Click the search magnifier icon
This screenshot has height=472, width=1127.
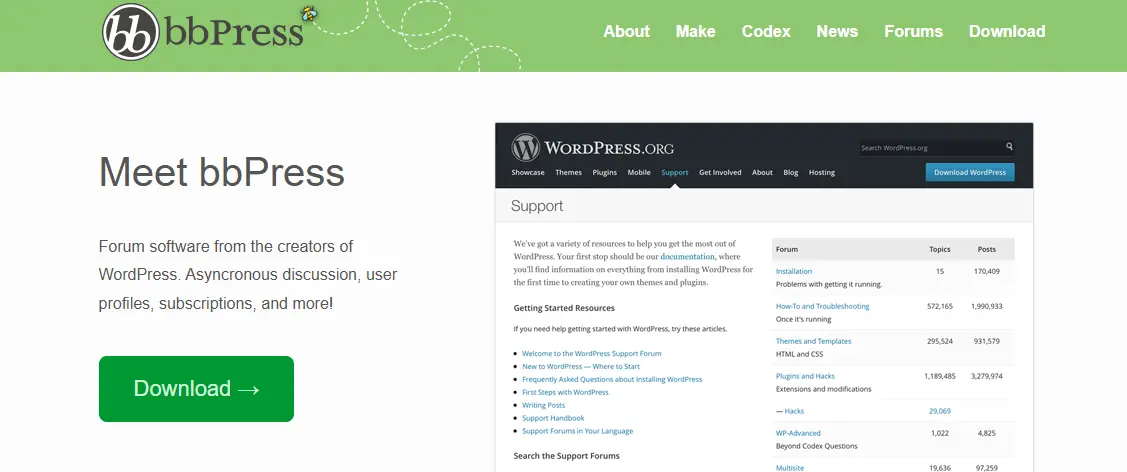pyautogui.click(x=1009, y=147)
